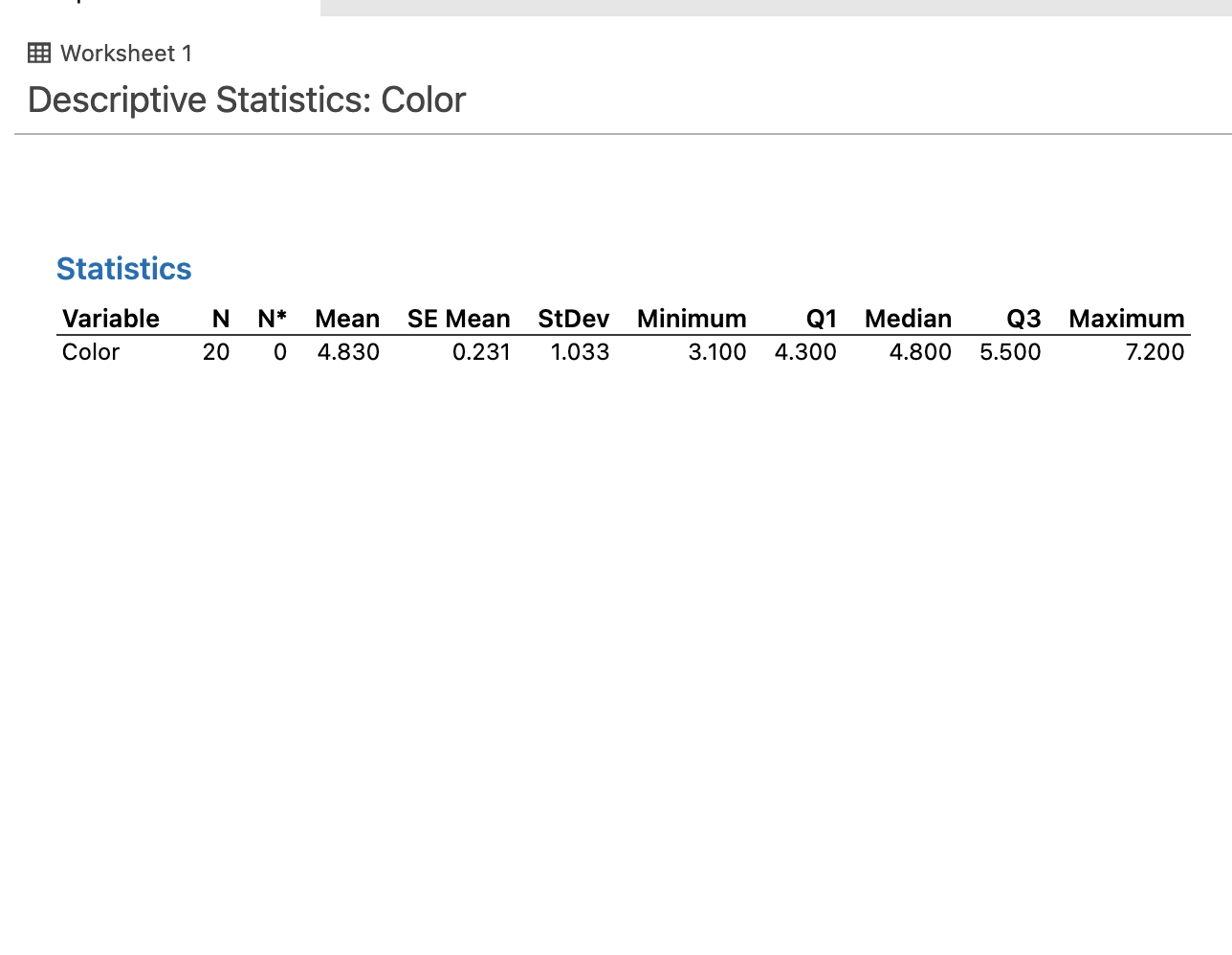Select the maximum value 7.200
1232x955 pixels.
1155,352
